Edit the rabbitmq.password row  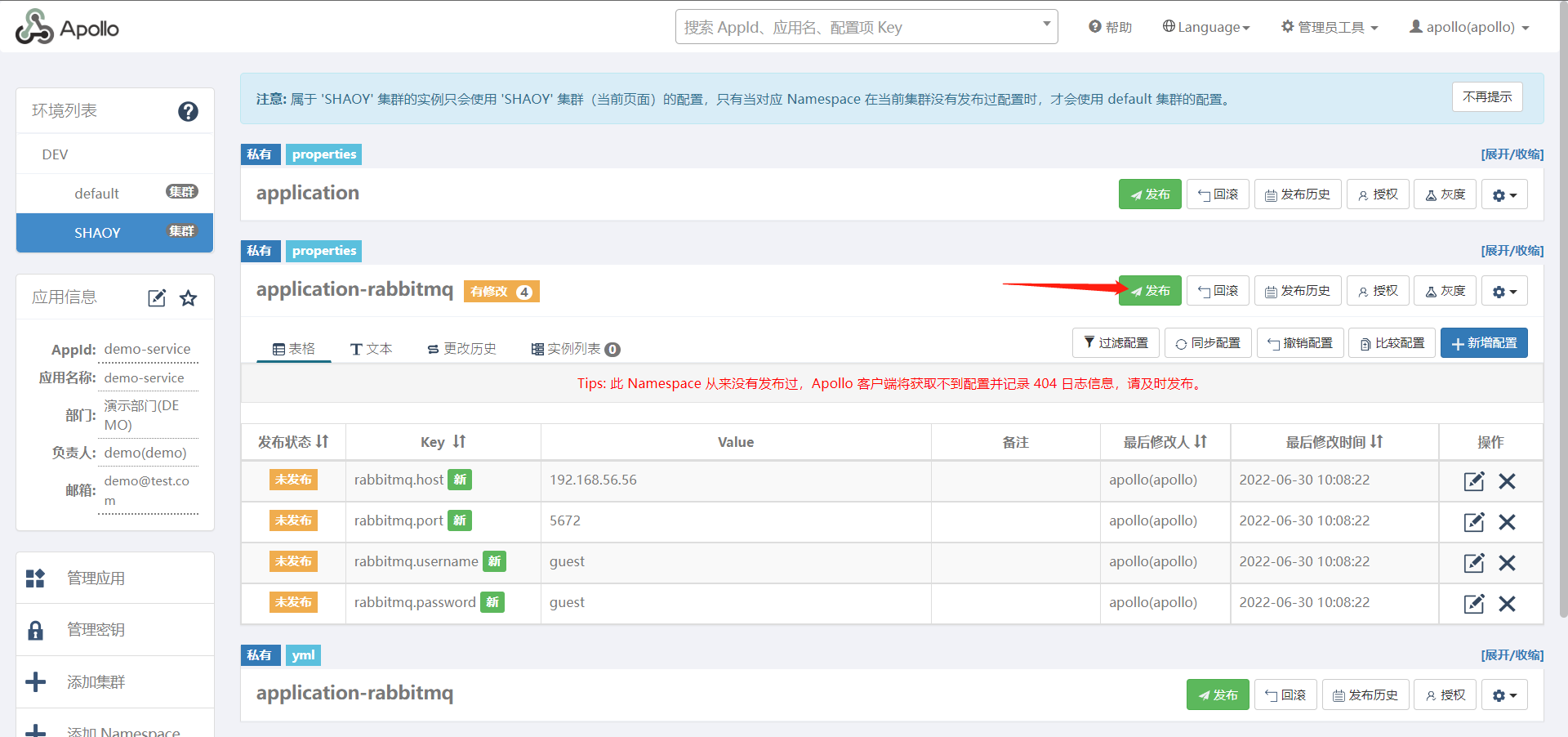[1473, 604]
